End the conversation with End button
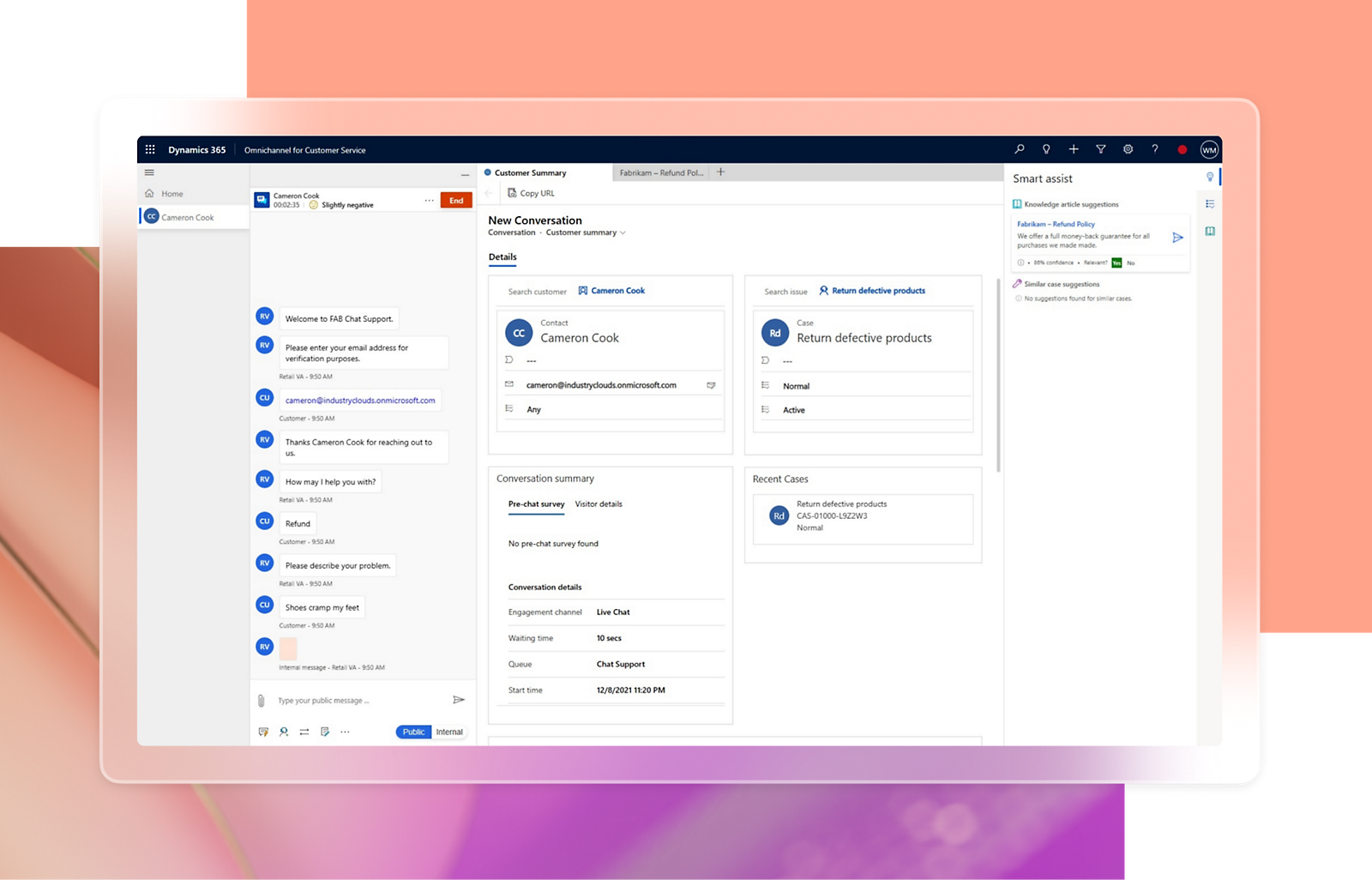Image resolution: width=1372 pixels, height=880 pixels. (x=456, y=201)
